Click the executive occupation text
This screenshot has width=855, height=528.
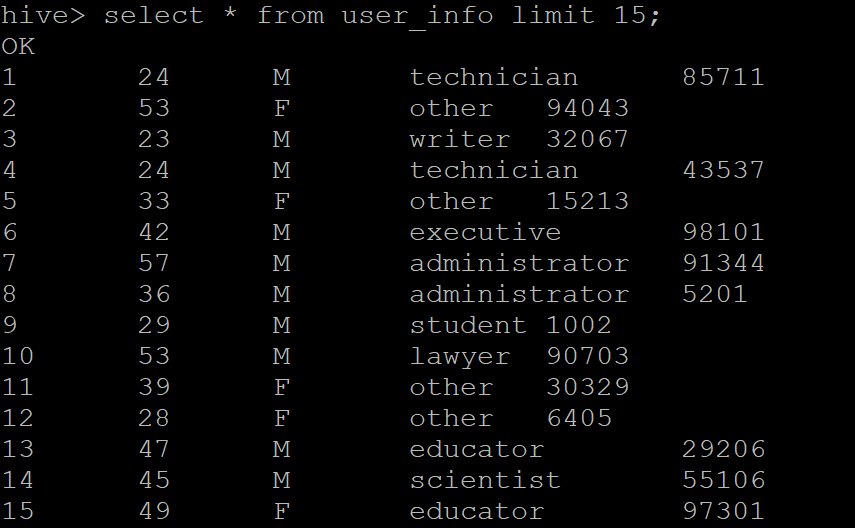point(485,232)
